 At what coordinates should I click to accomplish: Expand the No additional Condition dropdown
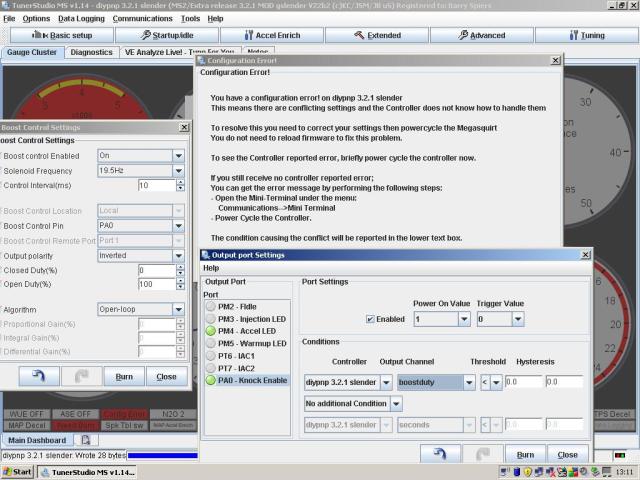[397, 403]
